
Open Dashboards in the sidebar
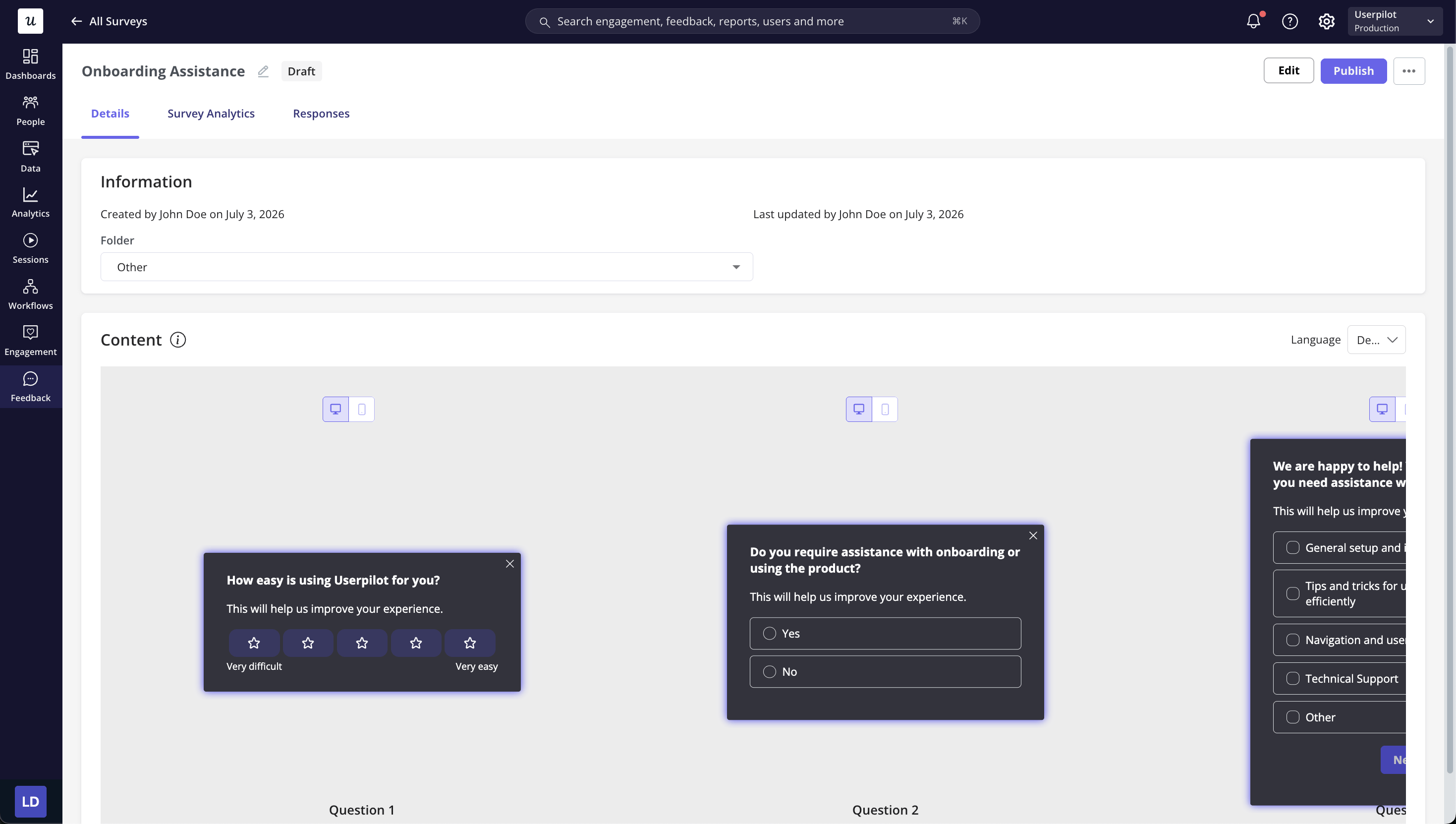coord(31,64)
